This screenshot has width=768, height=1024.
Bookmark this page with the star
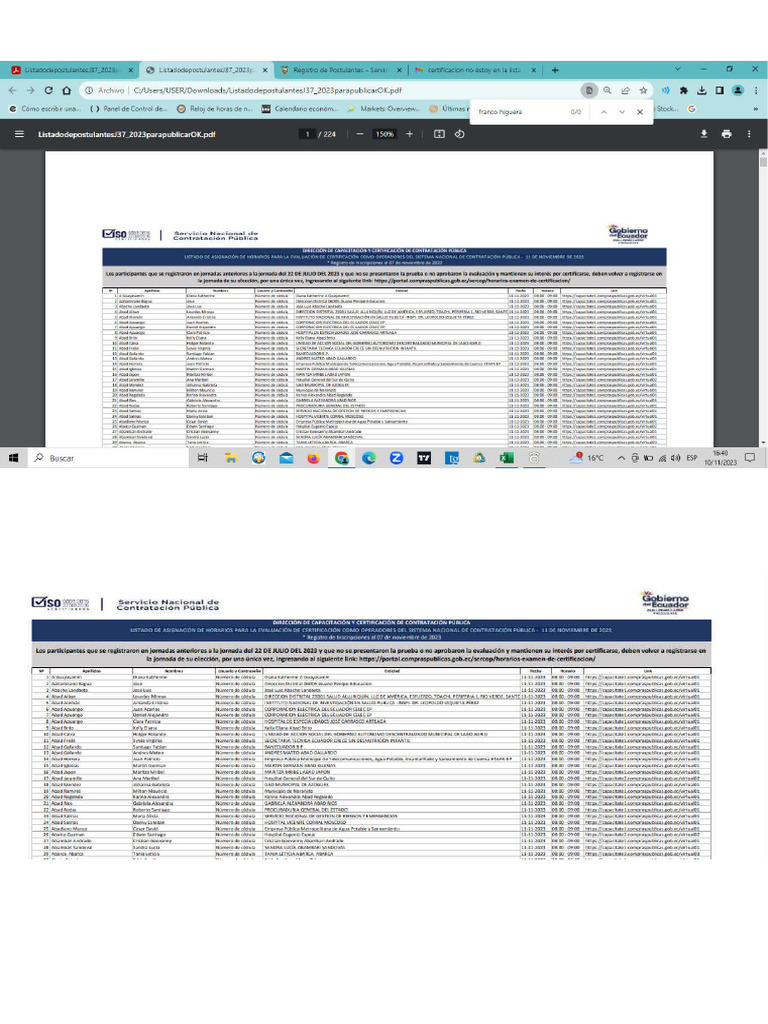point(643,90)
